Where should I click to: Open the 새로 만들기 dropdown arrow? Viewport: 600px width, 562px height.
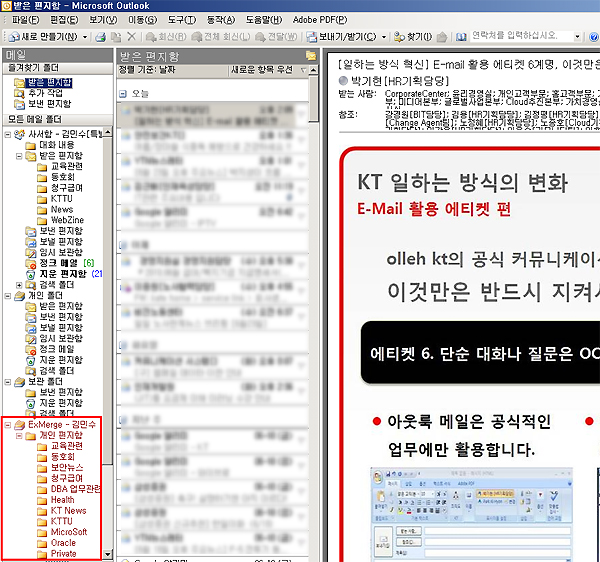(85, 37)
